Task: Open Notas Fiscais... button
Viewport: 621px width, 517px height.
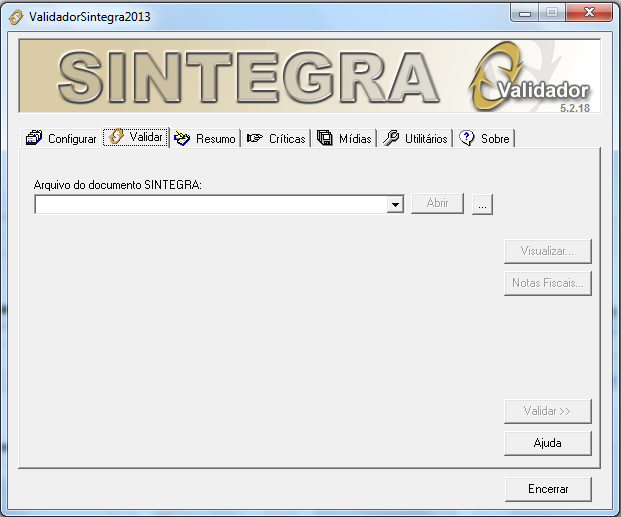Action: click(x=547, y=283)
